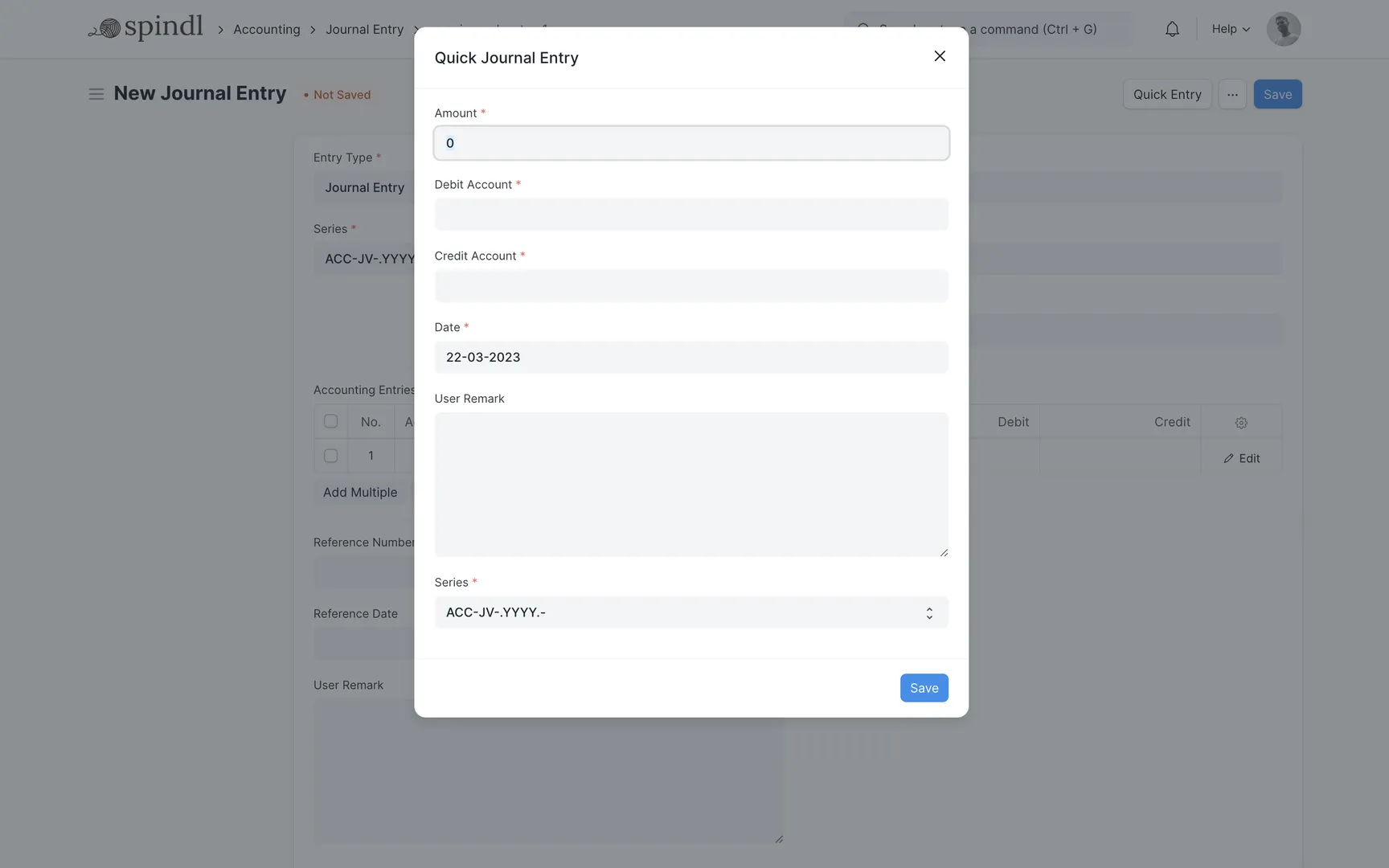Click the User Remark text area in dialog
The image size is (1389, 868).
point(691,485)
